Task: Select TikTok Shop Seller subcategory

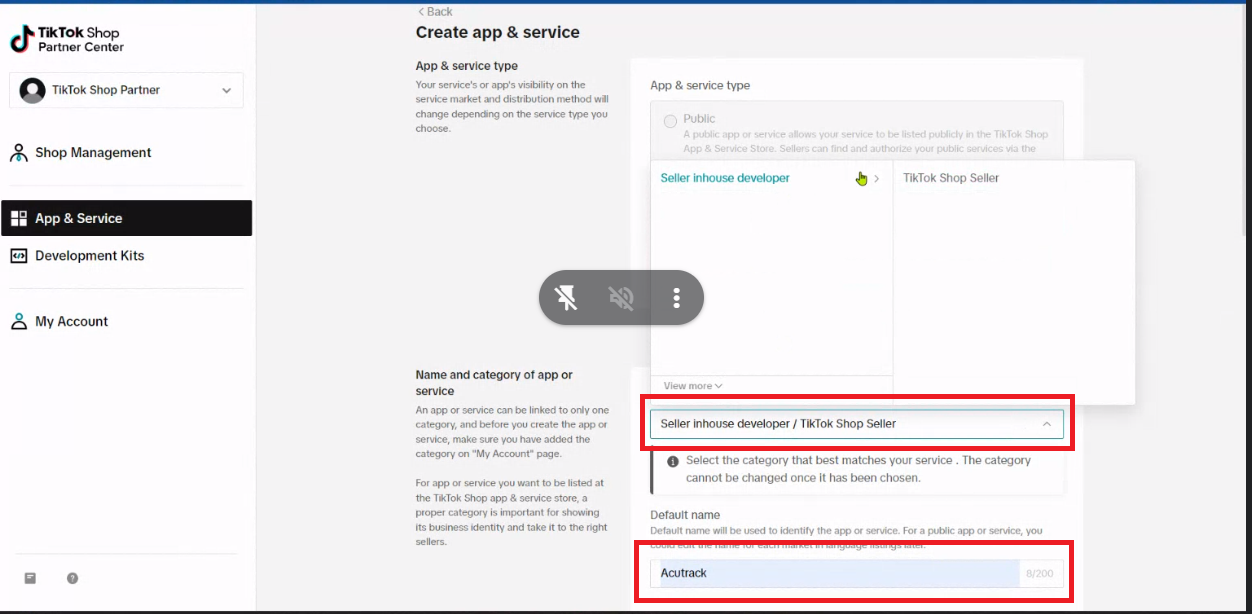Action: tap(951, 178)
